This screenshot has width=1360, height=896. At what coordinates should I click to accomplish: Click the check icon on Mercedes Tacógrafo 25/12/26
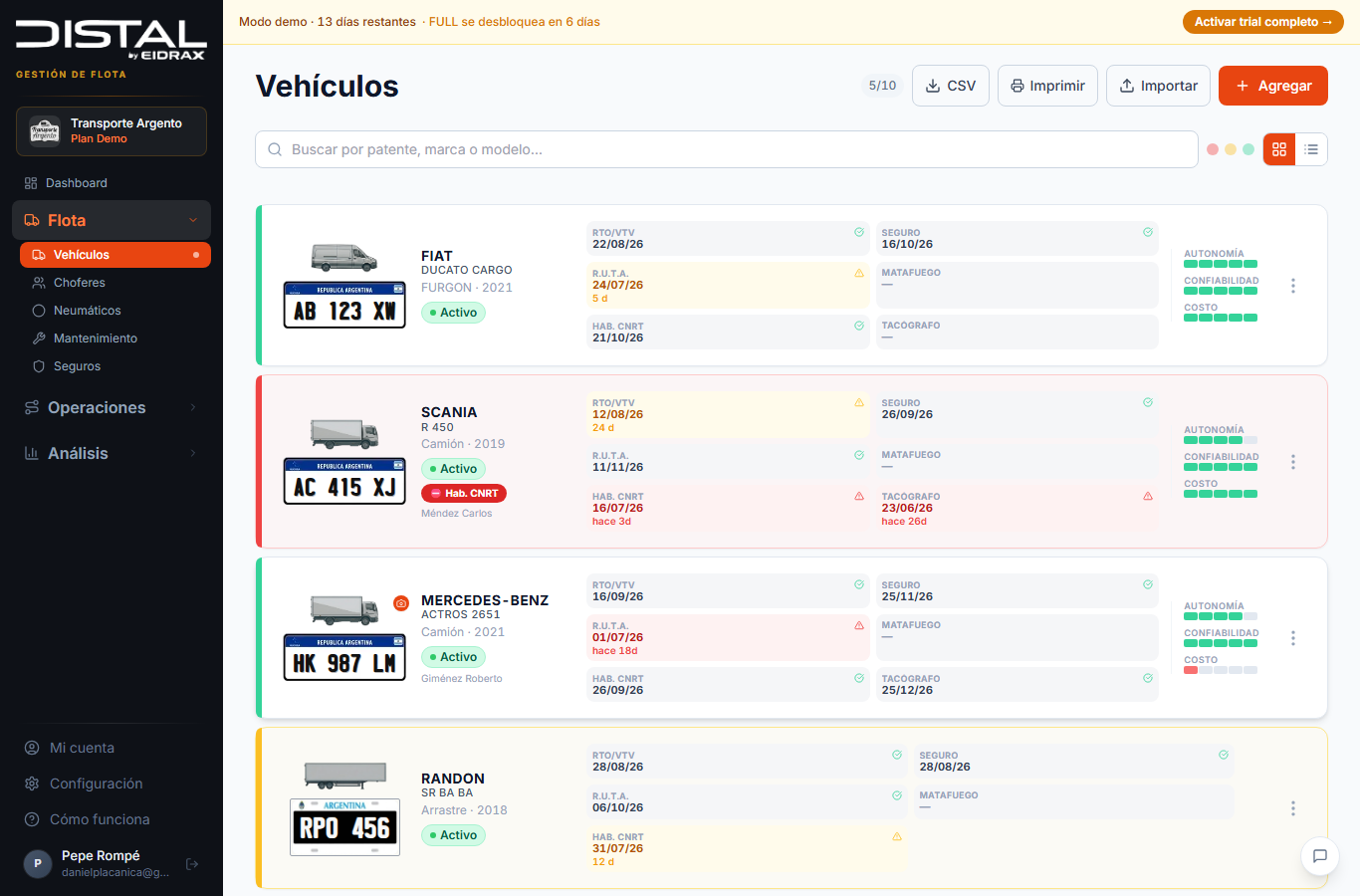pos(1148,678)
